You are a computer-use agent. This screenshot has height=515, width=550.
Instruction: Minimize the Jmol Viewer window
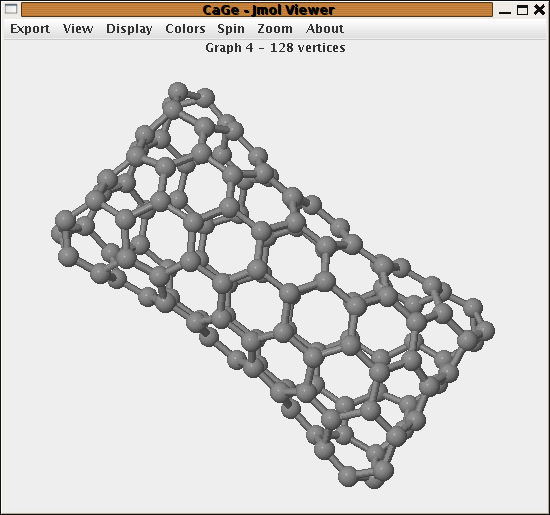tap(504, 11)
